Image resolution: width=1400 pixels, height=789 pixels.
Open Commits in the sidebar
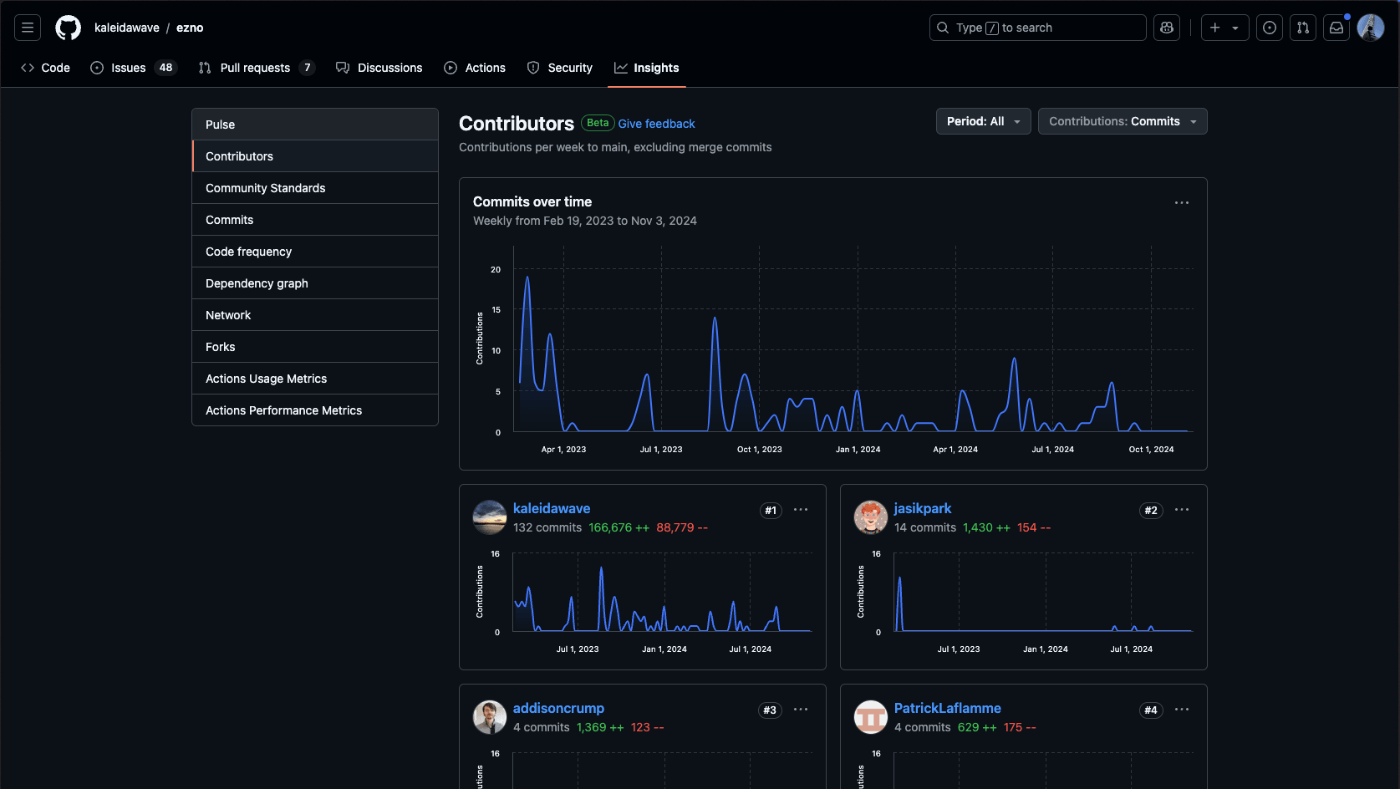click(315, 220)
